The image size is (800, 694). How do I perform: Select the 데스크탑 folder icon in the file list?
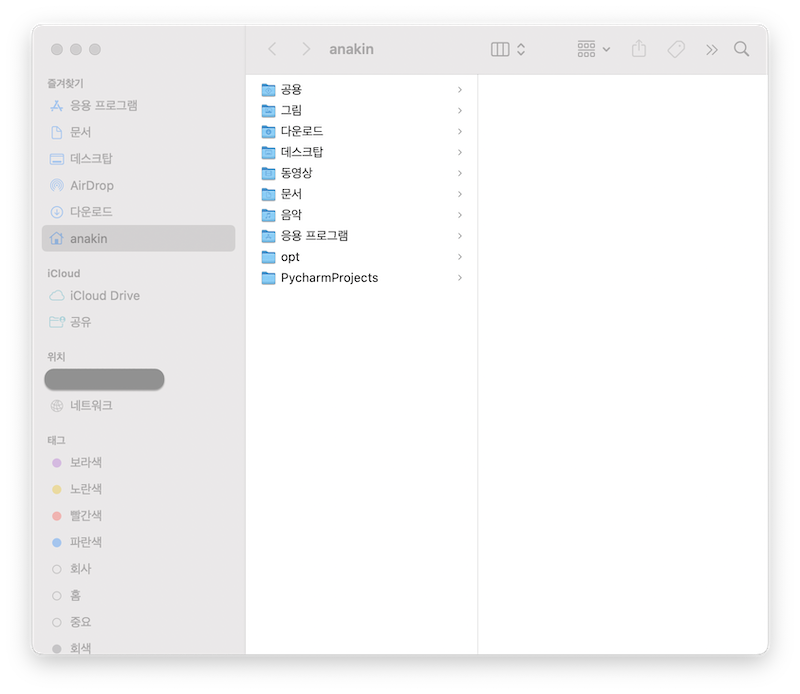click(268, 153)
